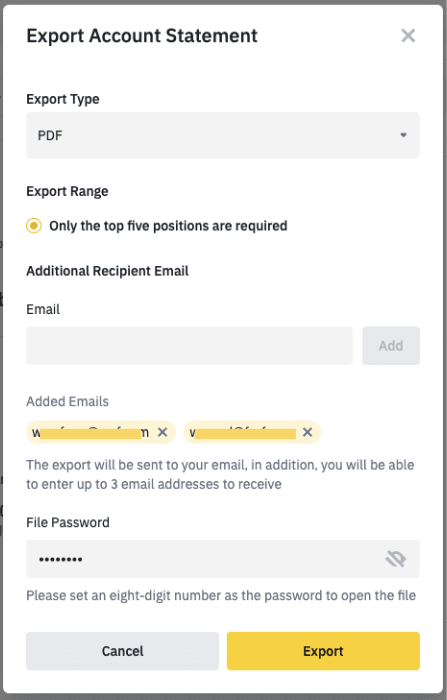Click the eight-digit password hint text
447x700 pixels.
pyautogui.click(x=221, y=596)
